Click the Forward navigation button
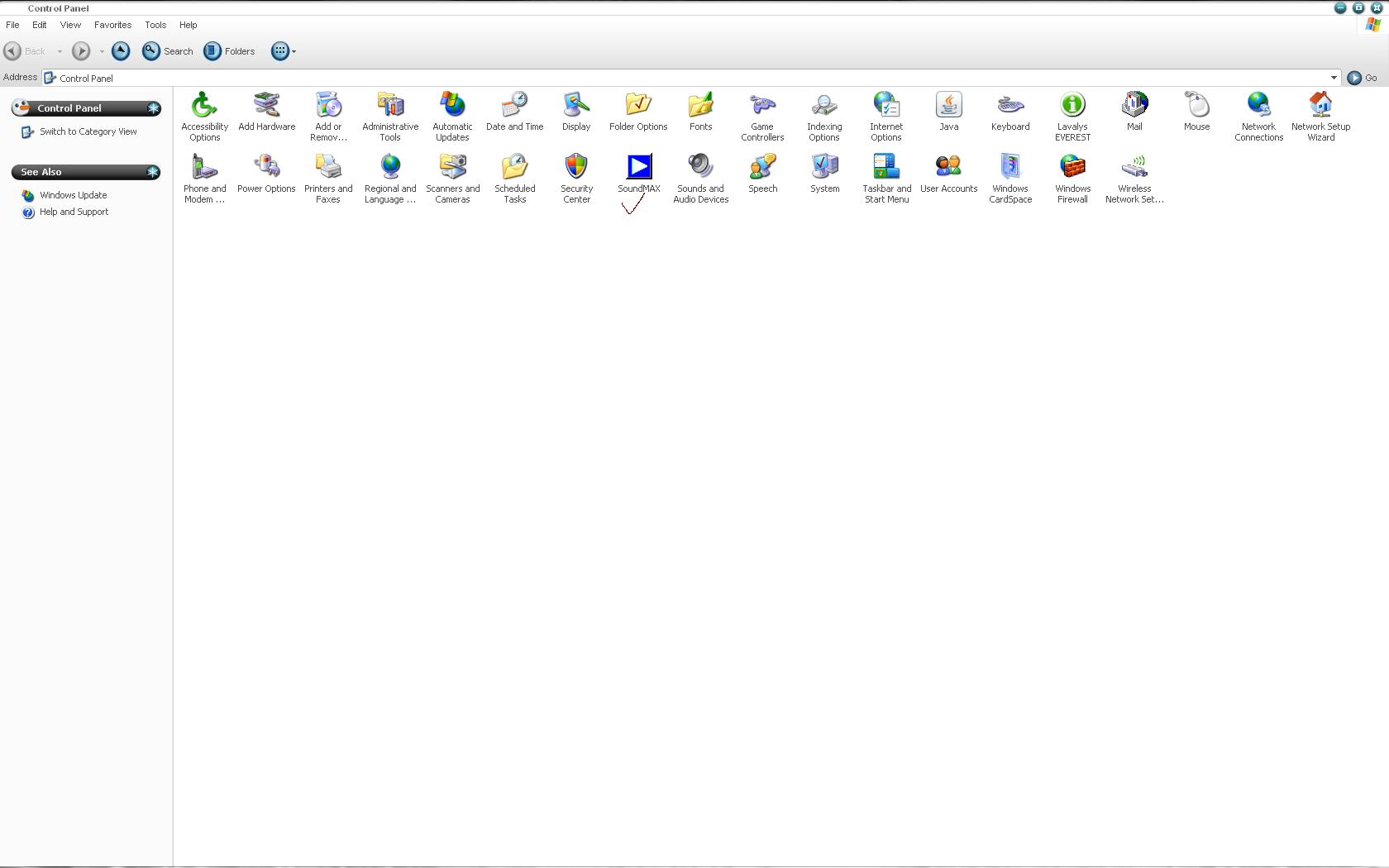This screenshot has height=868, width=1389. click(x=81, y=51)
